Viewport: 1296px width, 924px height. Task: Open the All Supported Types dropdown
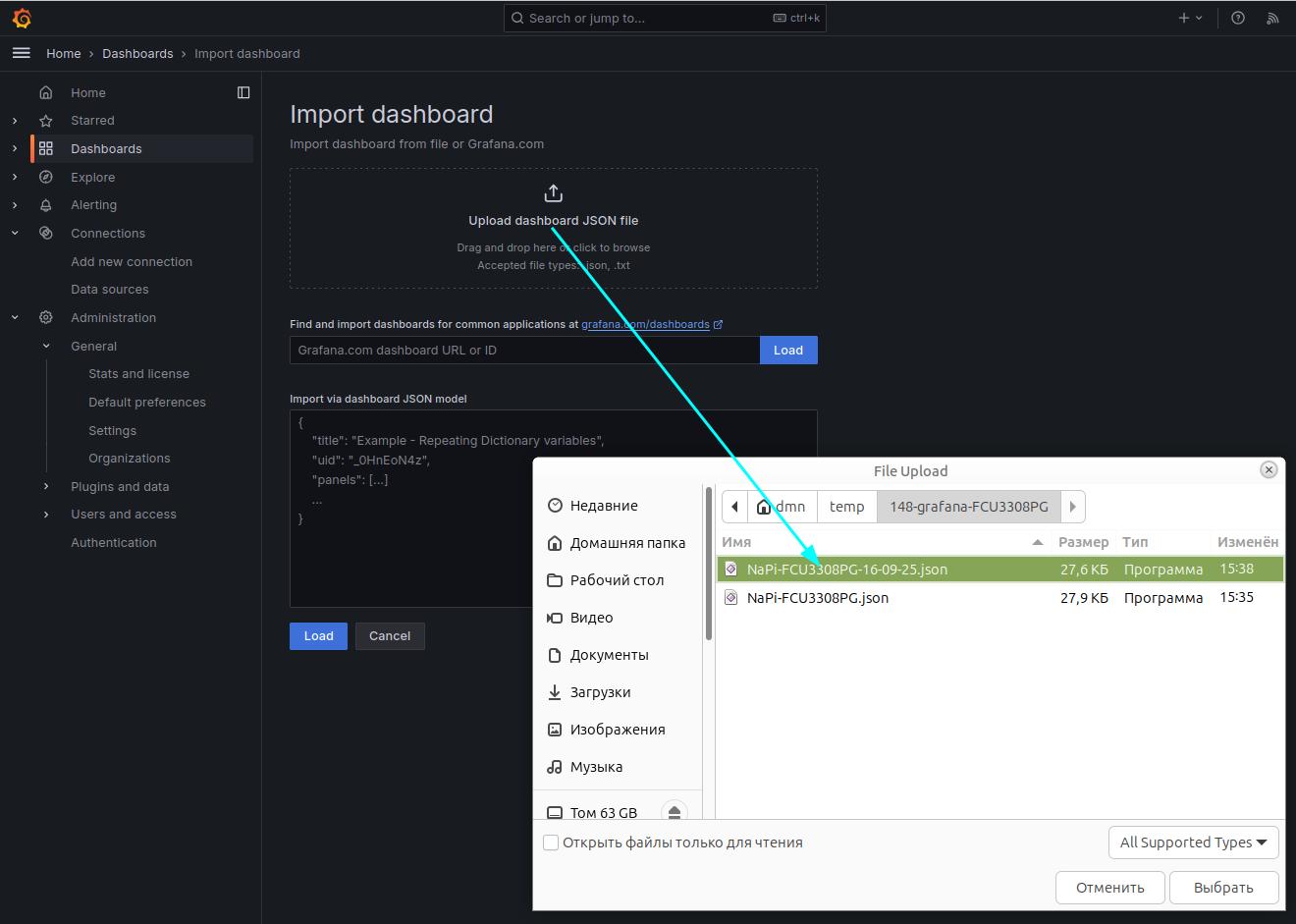[x=1193, y=842]
